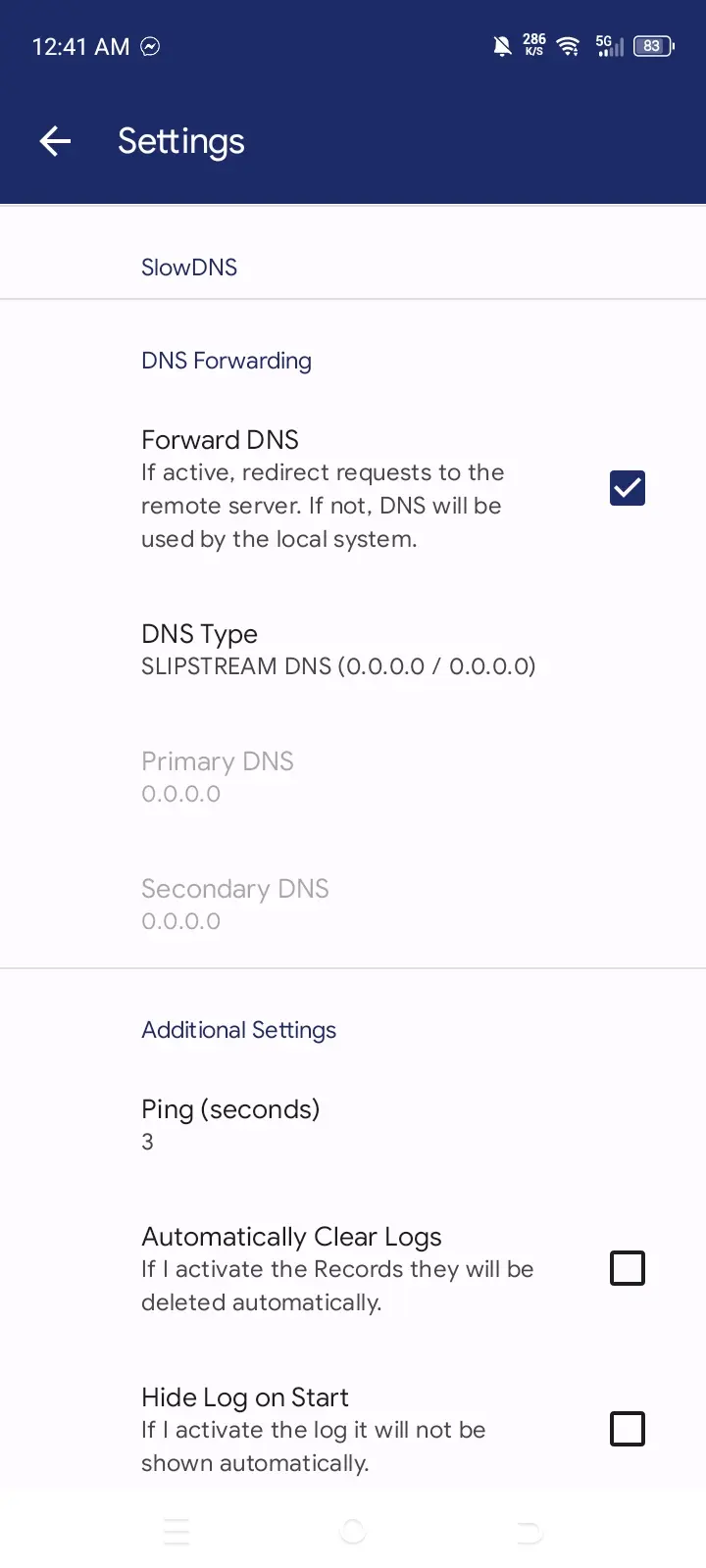
Task: Open the Ping (seconds) setting
Action: point(353,1124)
